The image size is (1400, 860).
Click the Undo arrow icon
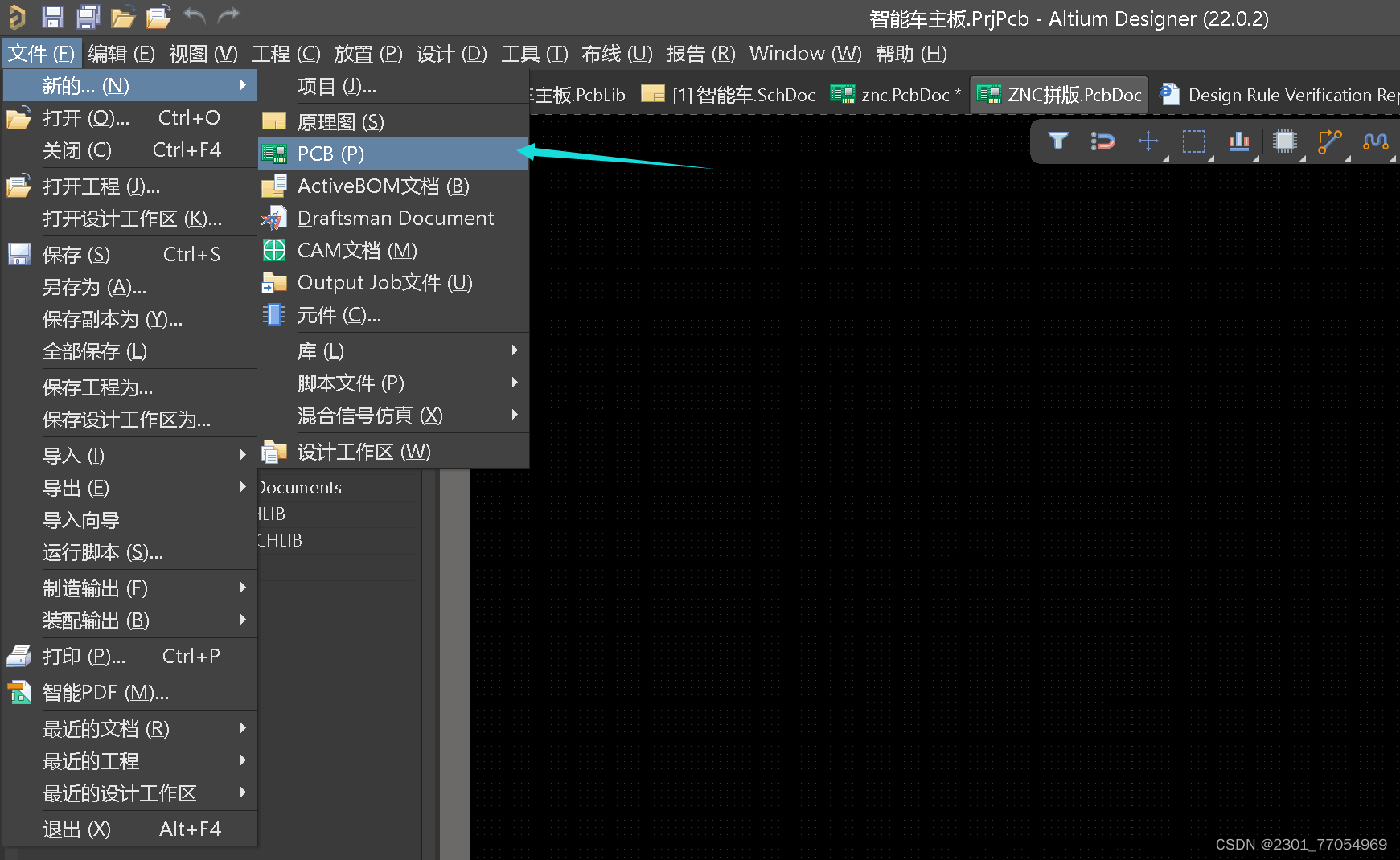tap(194, 14)
